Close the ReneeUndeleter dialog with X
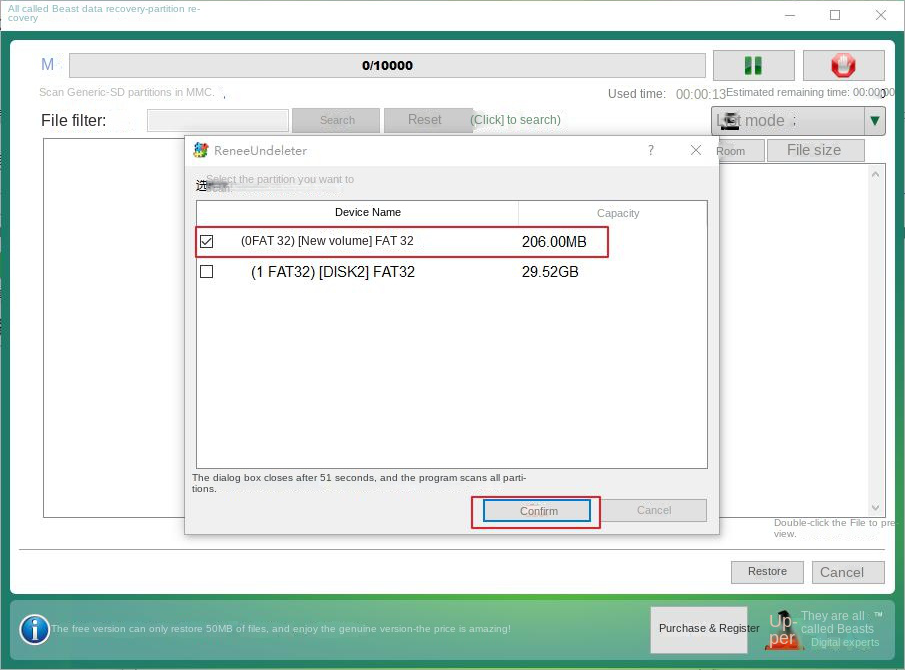Viewport: 905px width, 670px height. coord(696,150)
